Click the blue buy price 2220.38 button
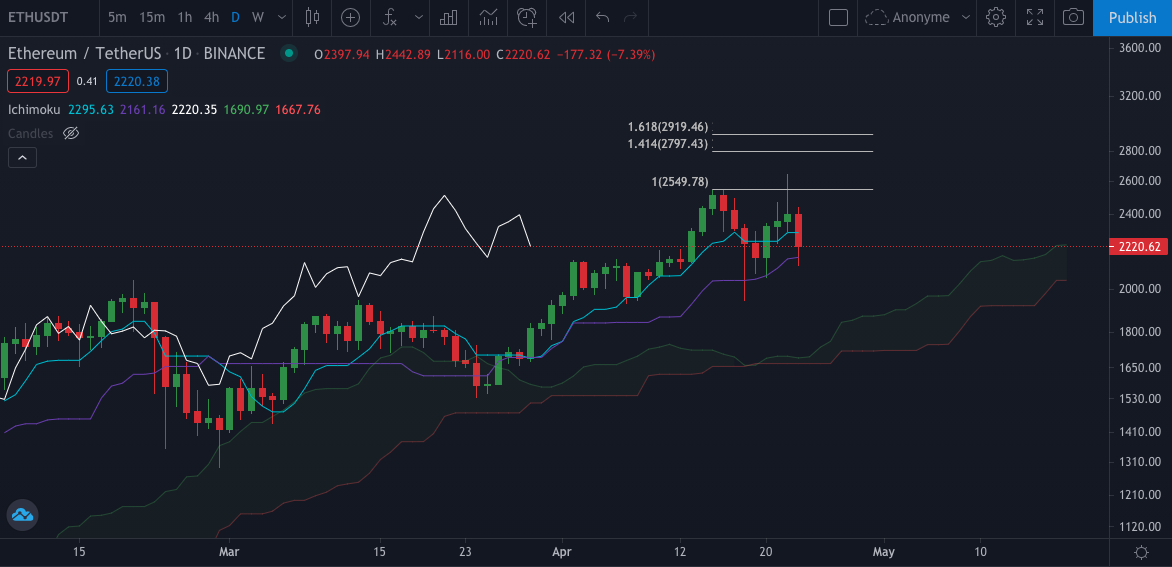 (137, 81)
